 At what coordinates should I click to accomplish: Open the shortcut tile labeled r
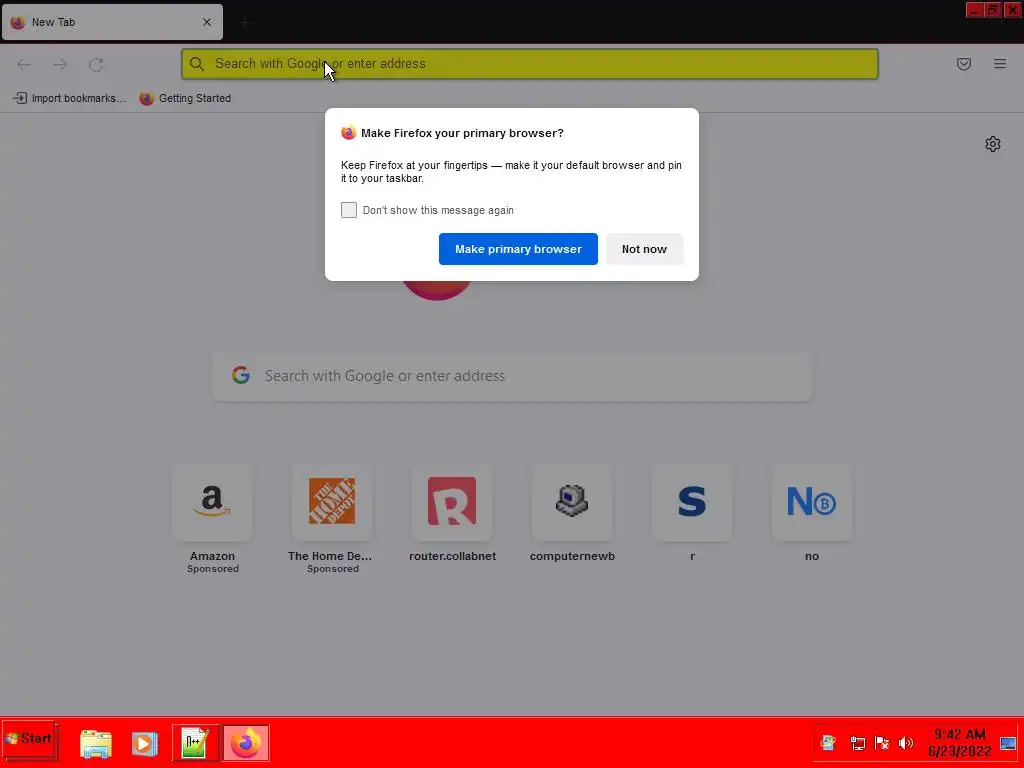coord(692,502)
